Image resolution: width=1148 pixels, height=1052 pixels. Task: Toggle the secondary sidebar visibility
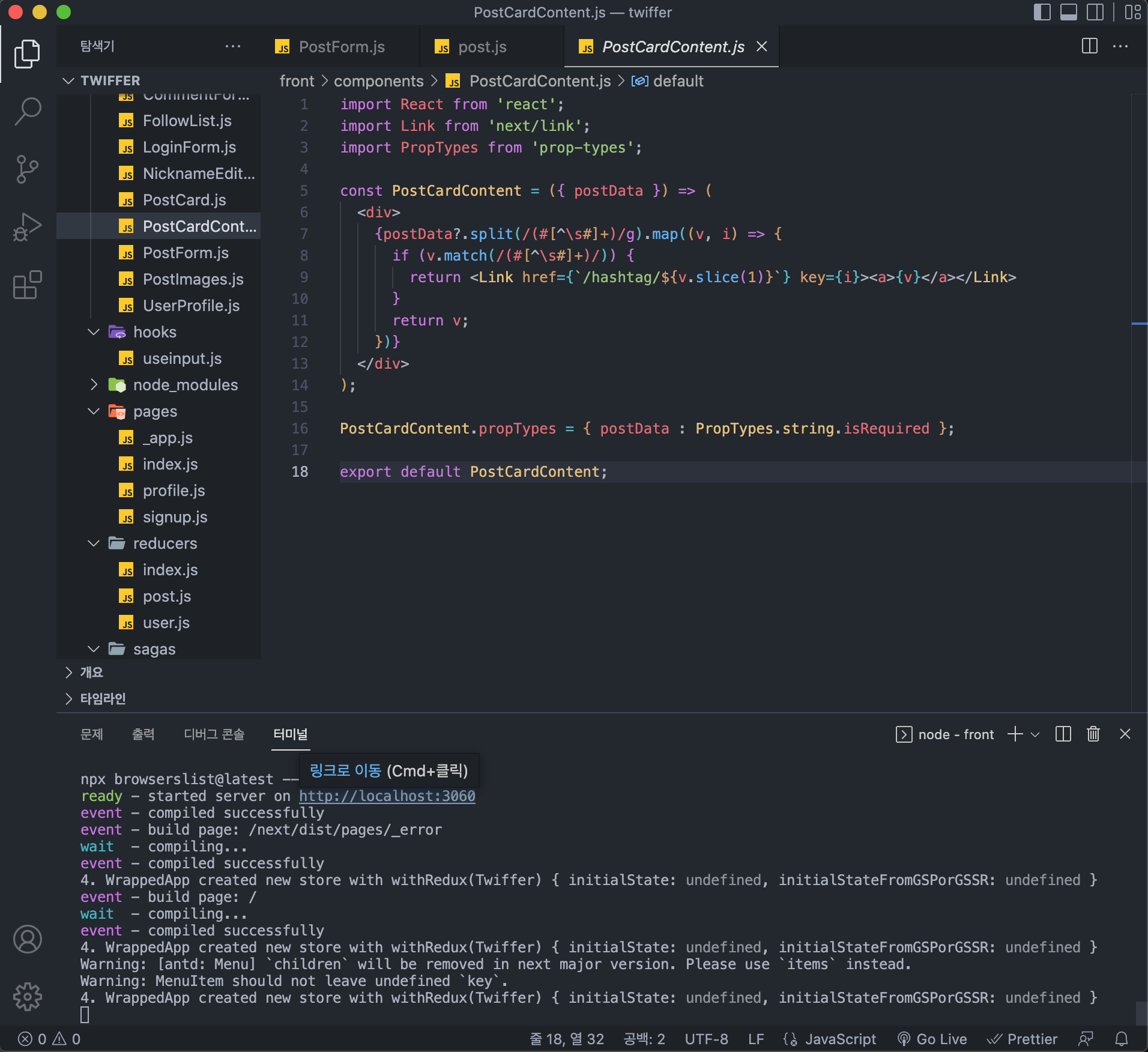click(x=1095, y=12)
